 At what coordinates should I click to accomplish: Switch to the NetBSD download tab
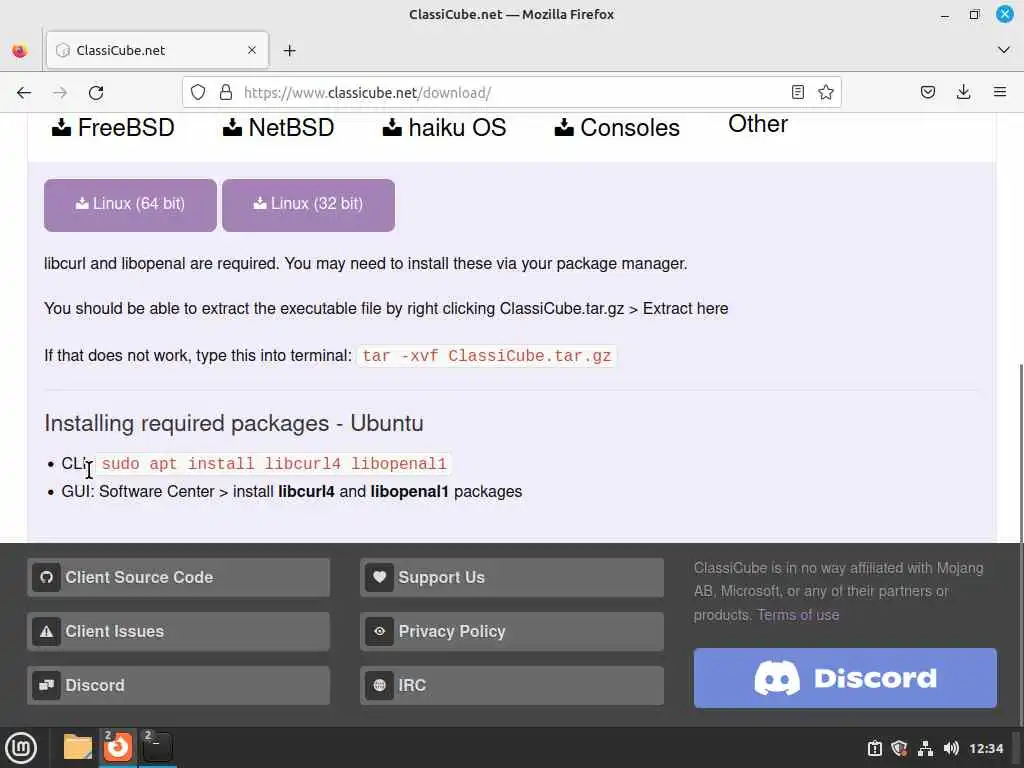coord(278,127)
